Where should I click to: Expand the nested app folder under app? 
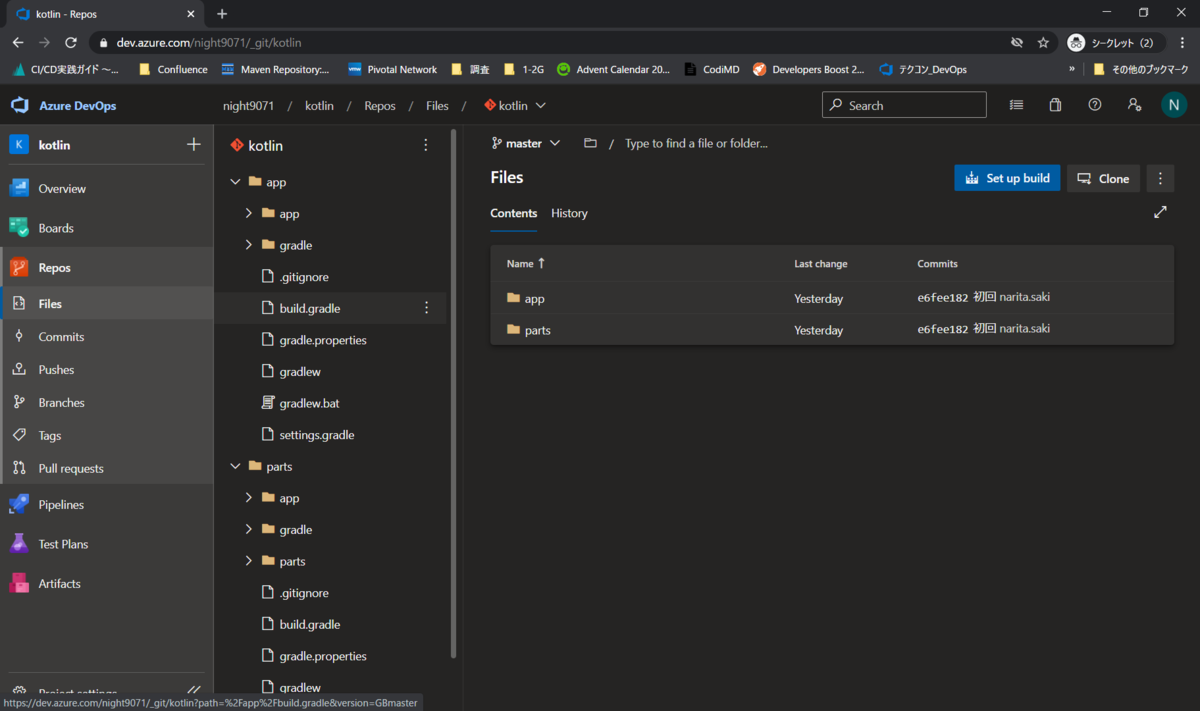pos(249,213)
